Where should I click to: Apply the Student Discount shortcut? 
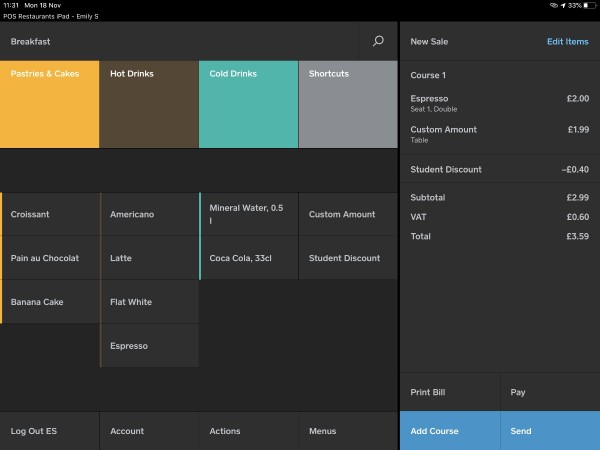[x=347, y=258]
